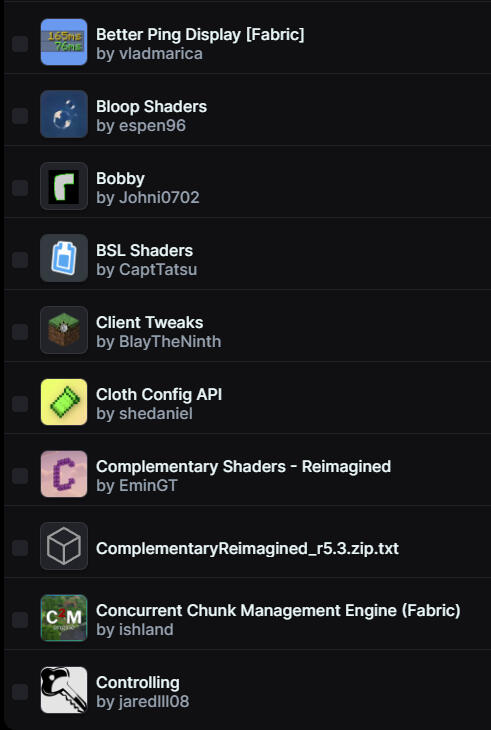
Task: Click the Cloth Config API green icon
Action: pos(64,402)
